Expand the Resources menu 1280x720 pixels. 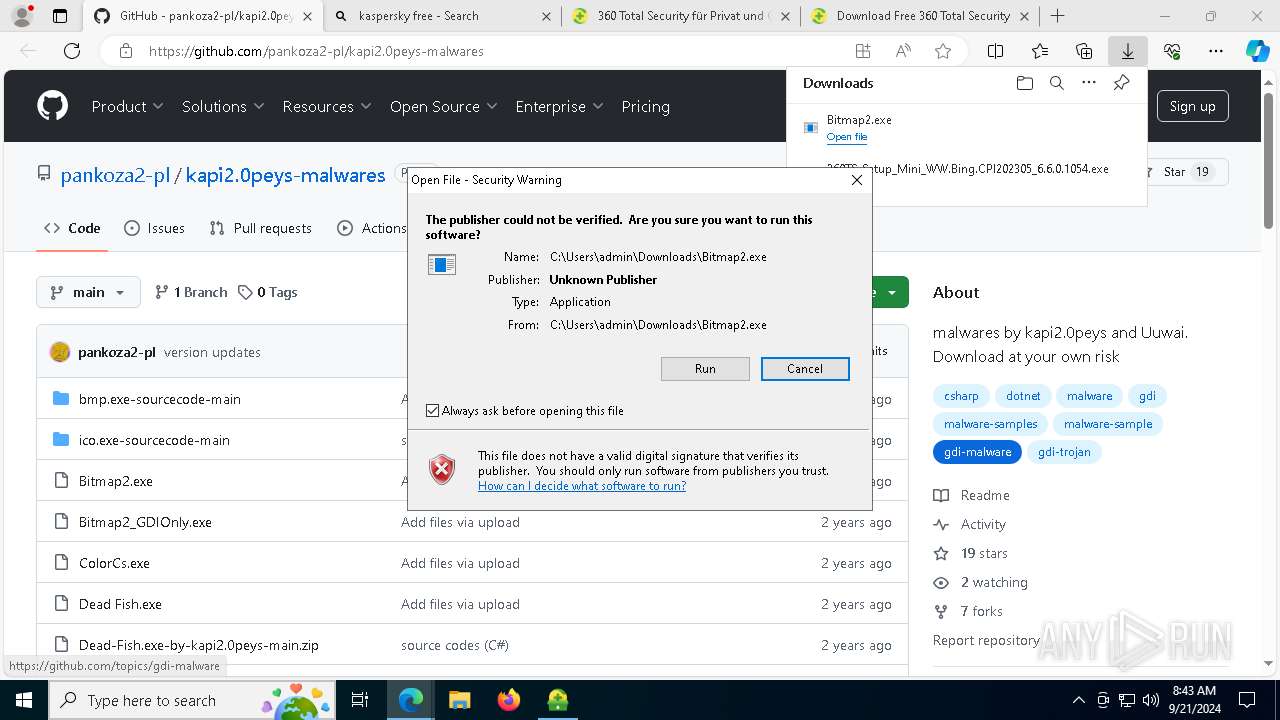coord(327,106)
